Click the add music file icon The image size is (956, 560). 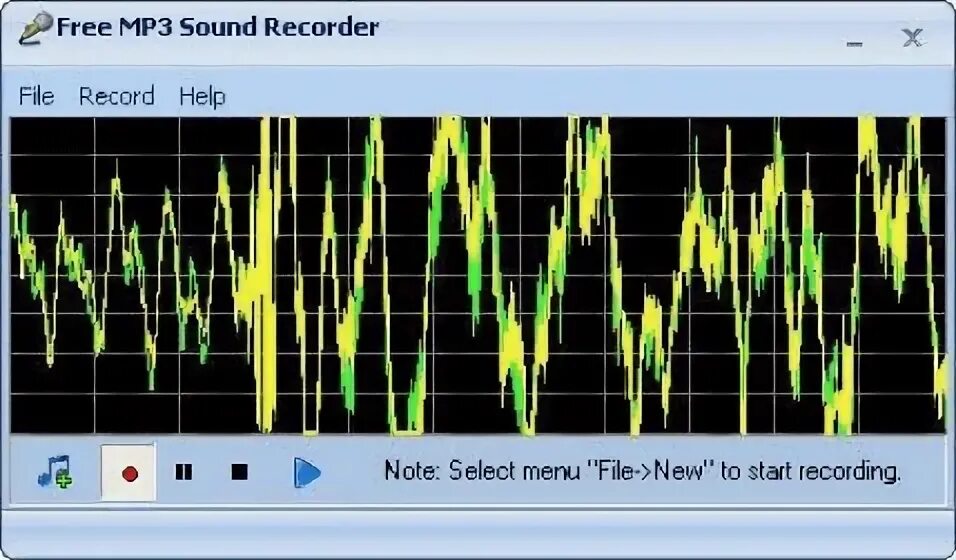55,472
